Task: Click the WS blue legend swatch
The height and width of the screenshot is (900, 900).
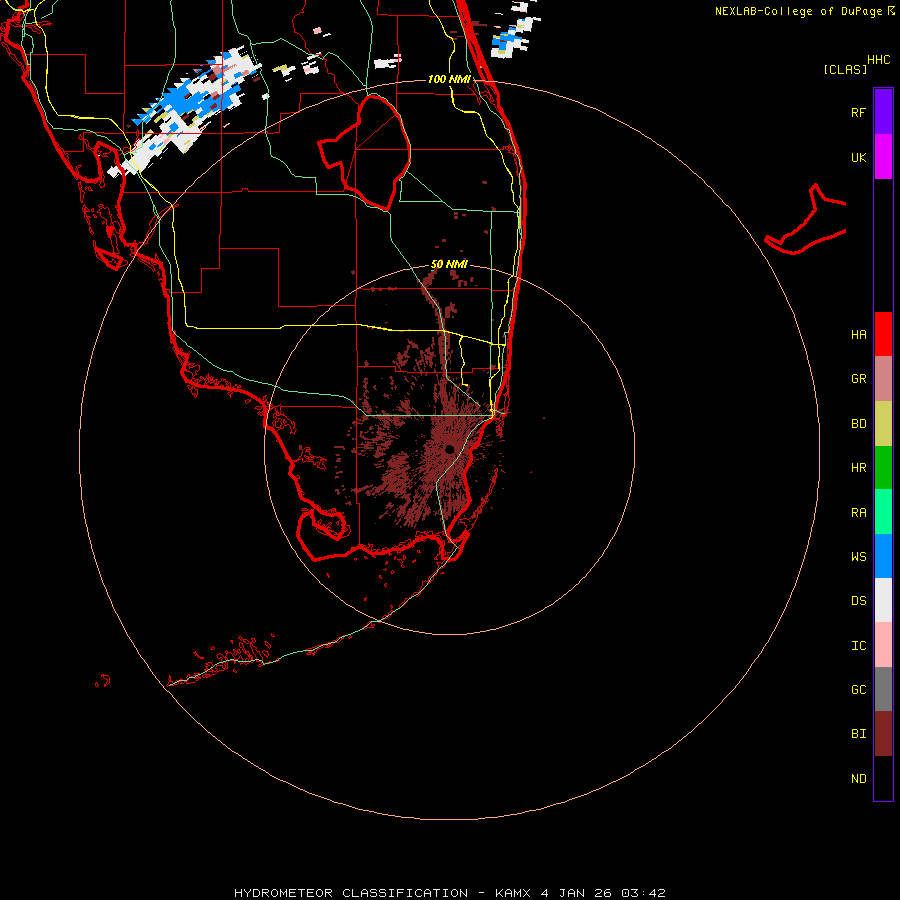Action: coord(883,556)
